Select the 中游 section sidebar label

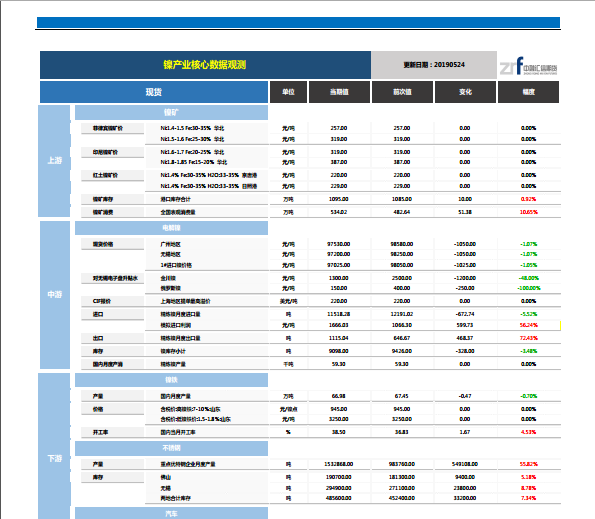pos(55,295)
